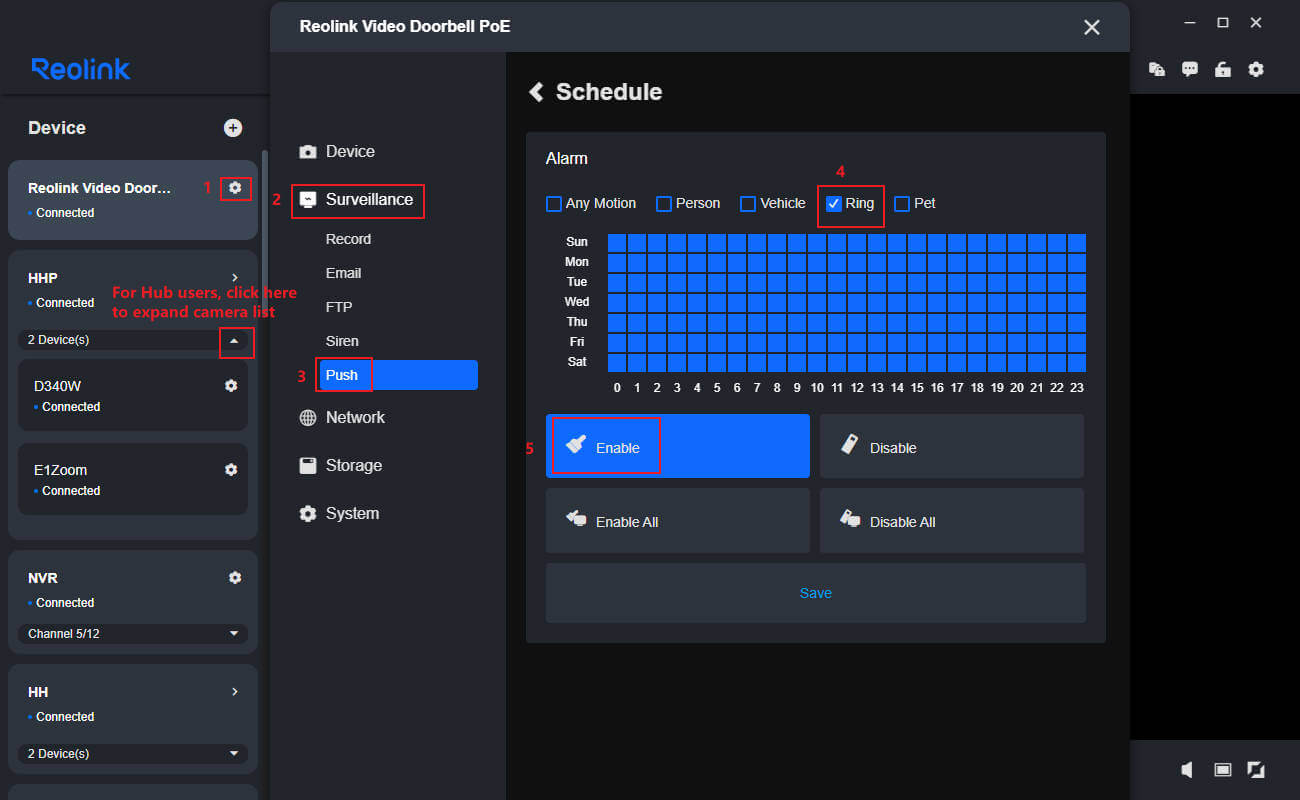1300x800 pixels.
Task: Toggle the Any Motion checkbox
Action: [x=554, y=204]
